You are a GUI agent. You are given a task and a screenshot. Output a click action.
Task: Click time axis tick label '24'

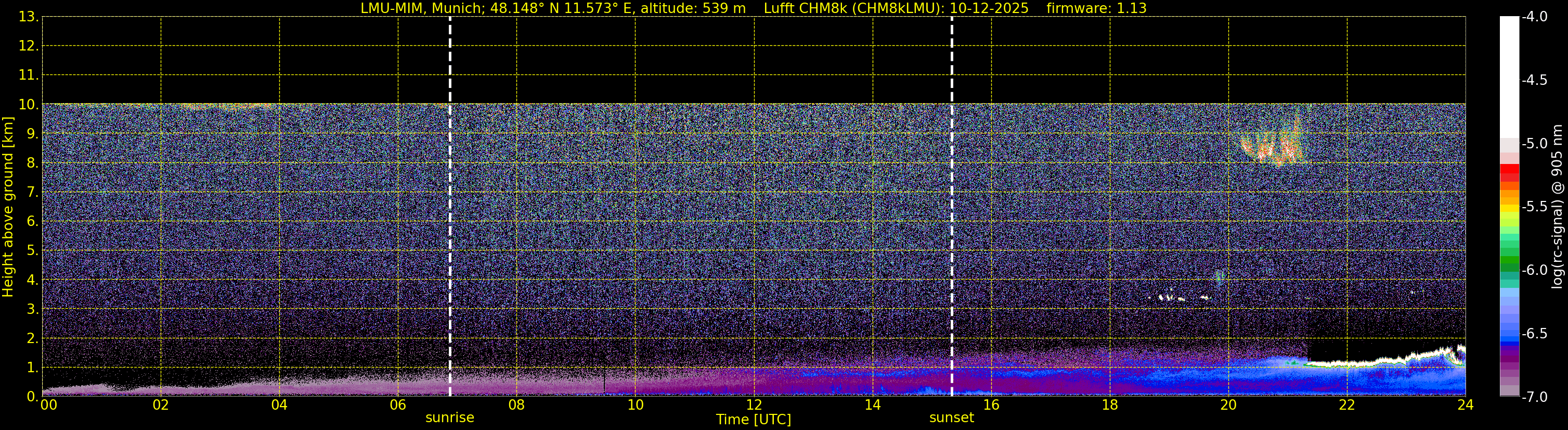pos(1465,405)
